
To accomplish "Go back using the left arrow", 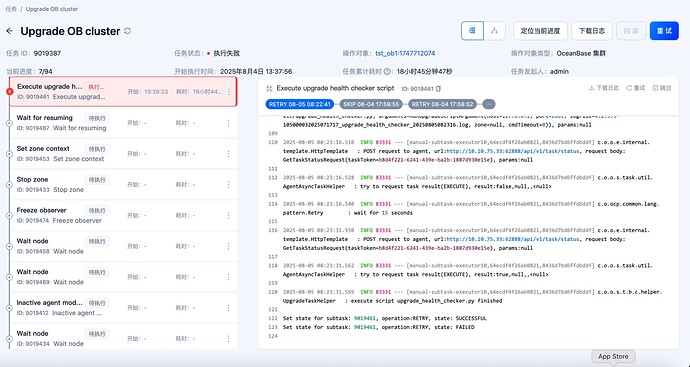I will coord(10,31).
